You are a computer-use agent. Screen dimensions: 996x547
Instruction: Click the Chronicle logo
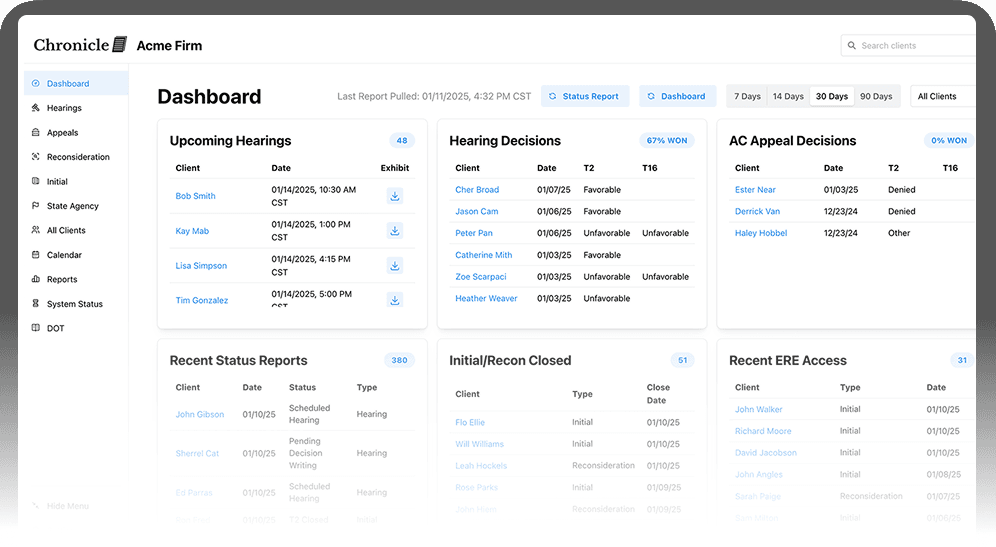click(x=80, y=44)
